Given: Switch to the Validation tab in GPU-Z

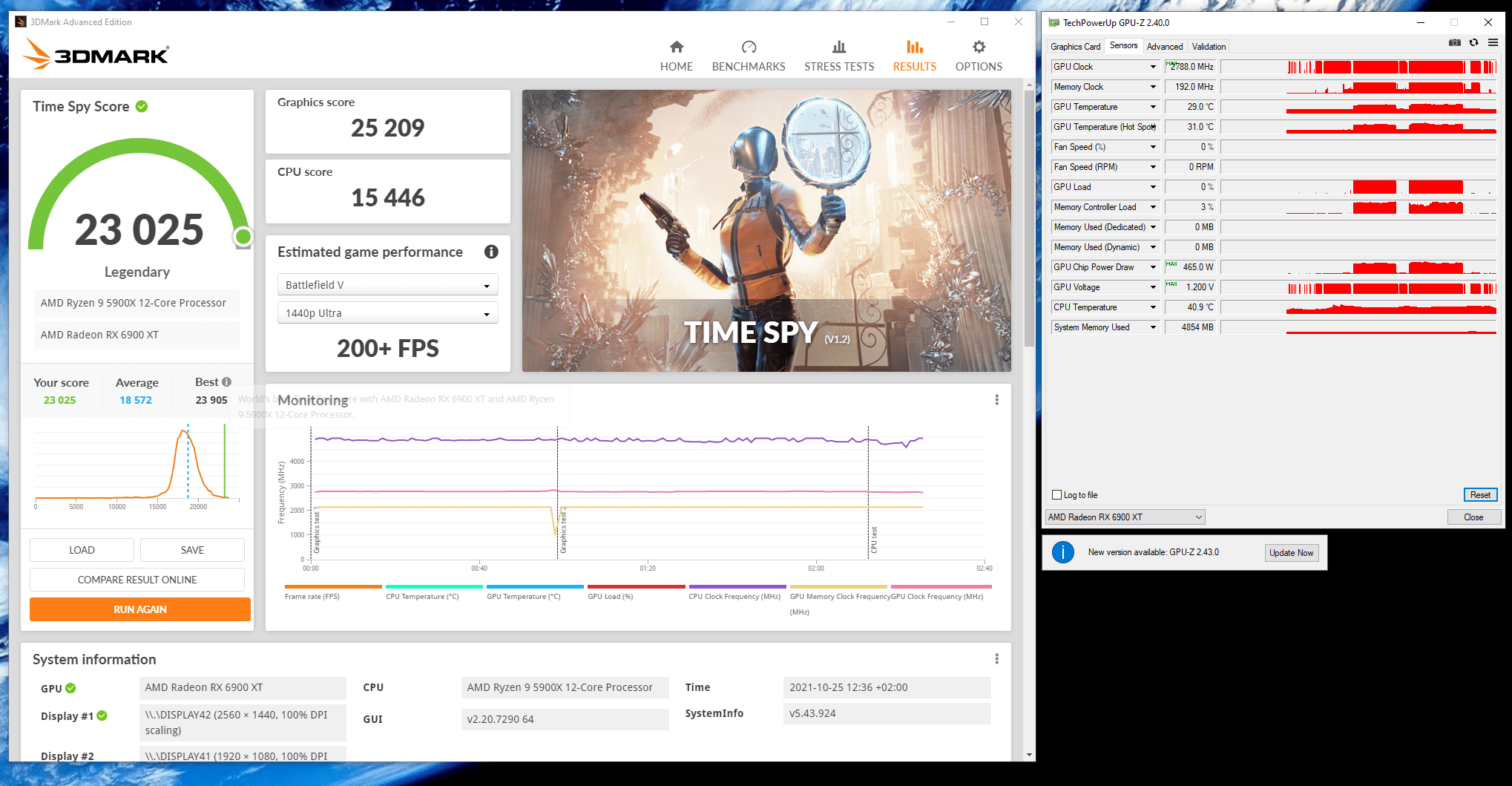Looking at the screenshot, I should pos(1209,47).
